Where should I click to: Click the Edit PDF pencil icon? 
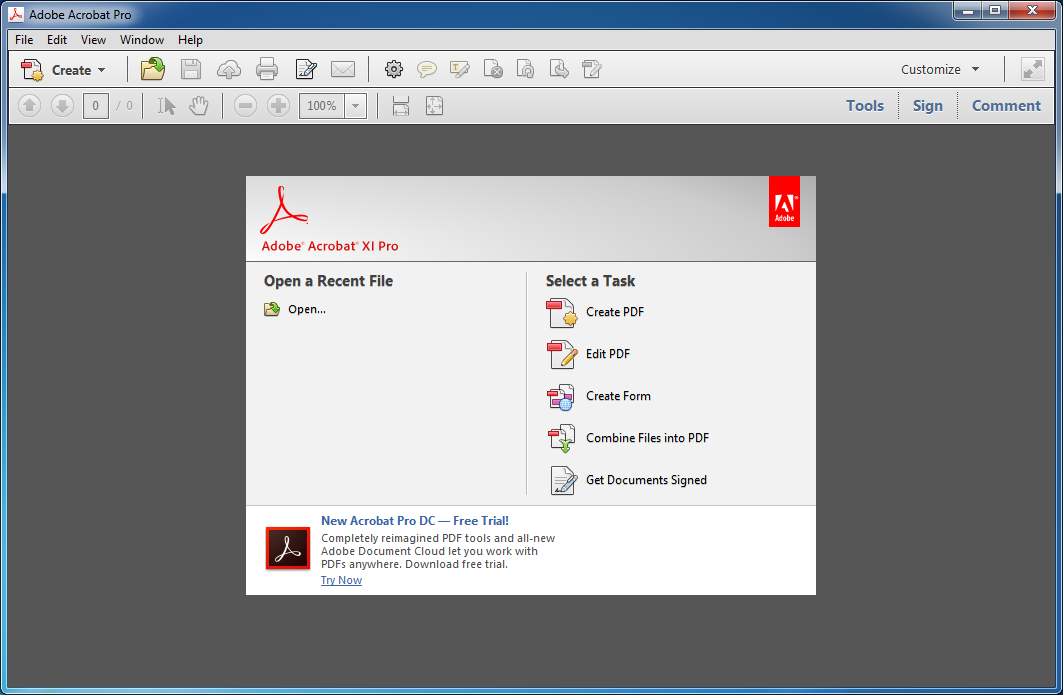click(x=561, y=355)
